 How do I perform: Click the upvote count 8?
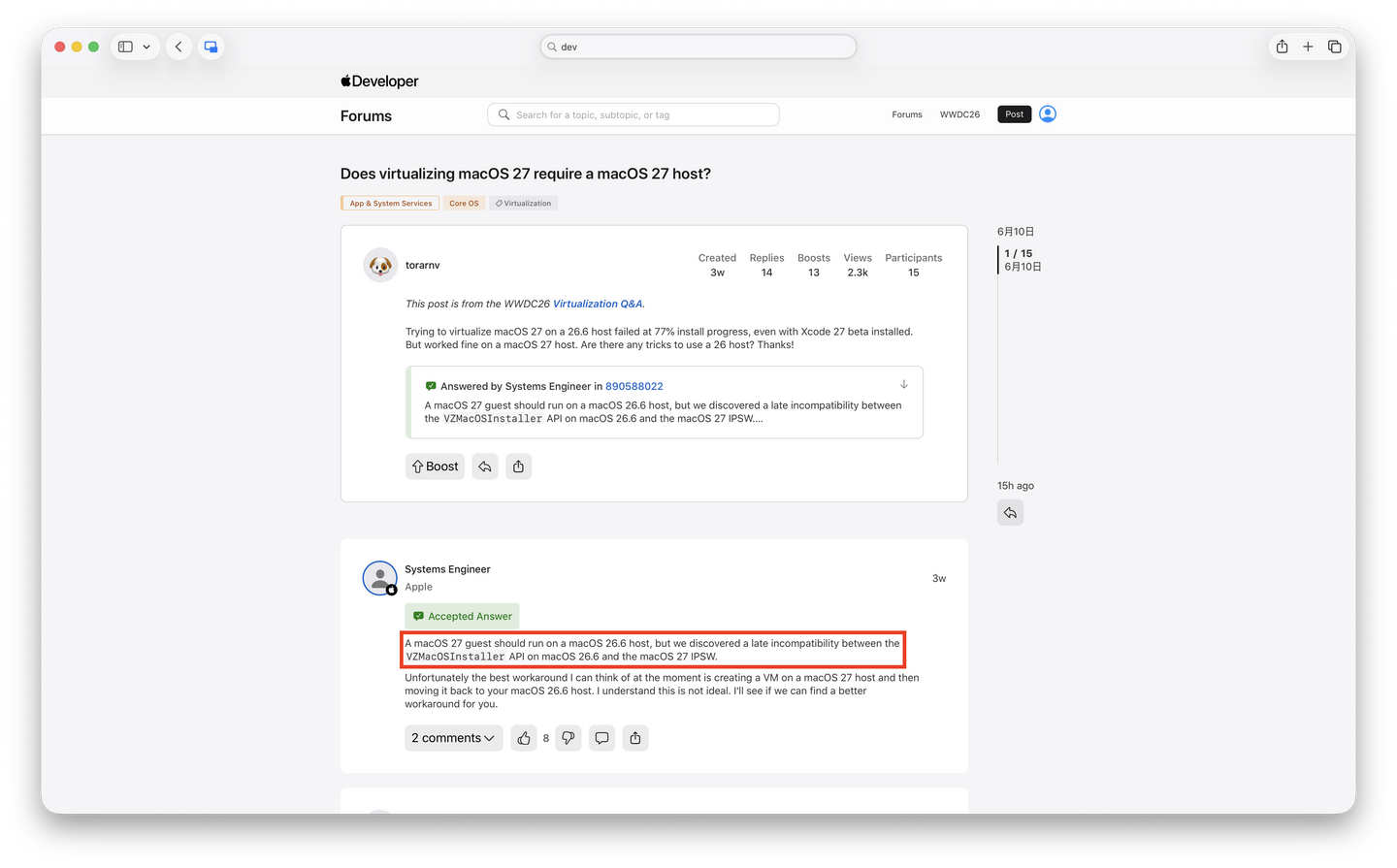[x=546, y=738]
